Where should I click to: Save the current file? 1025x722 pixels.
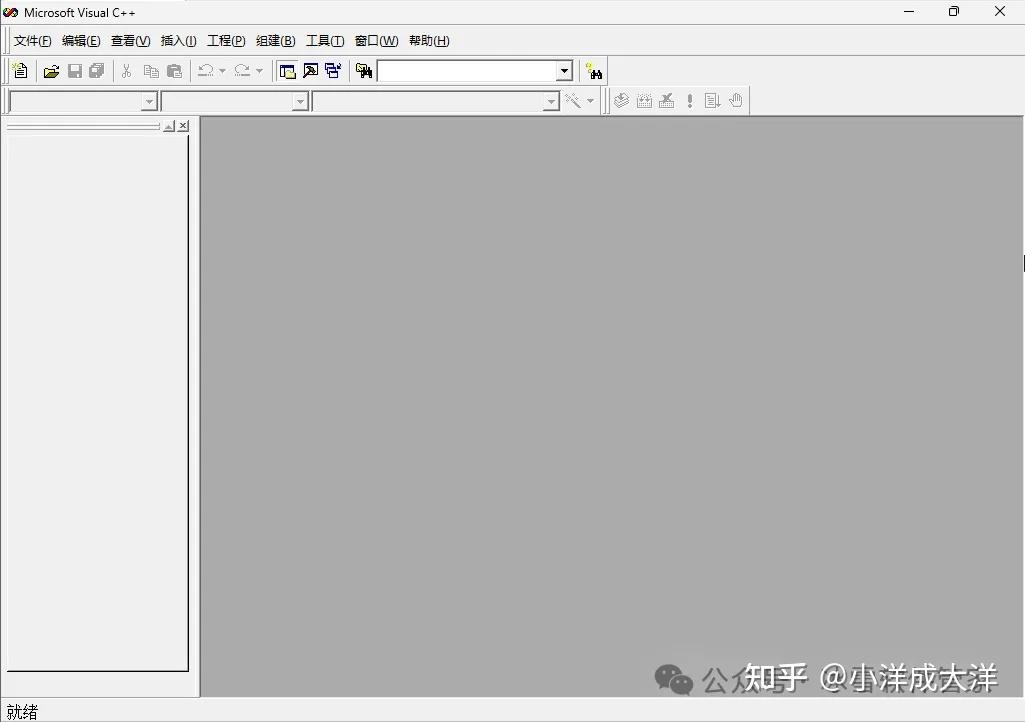coord(74,70)
